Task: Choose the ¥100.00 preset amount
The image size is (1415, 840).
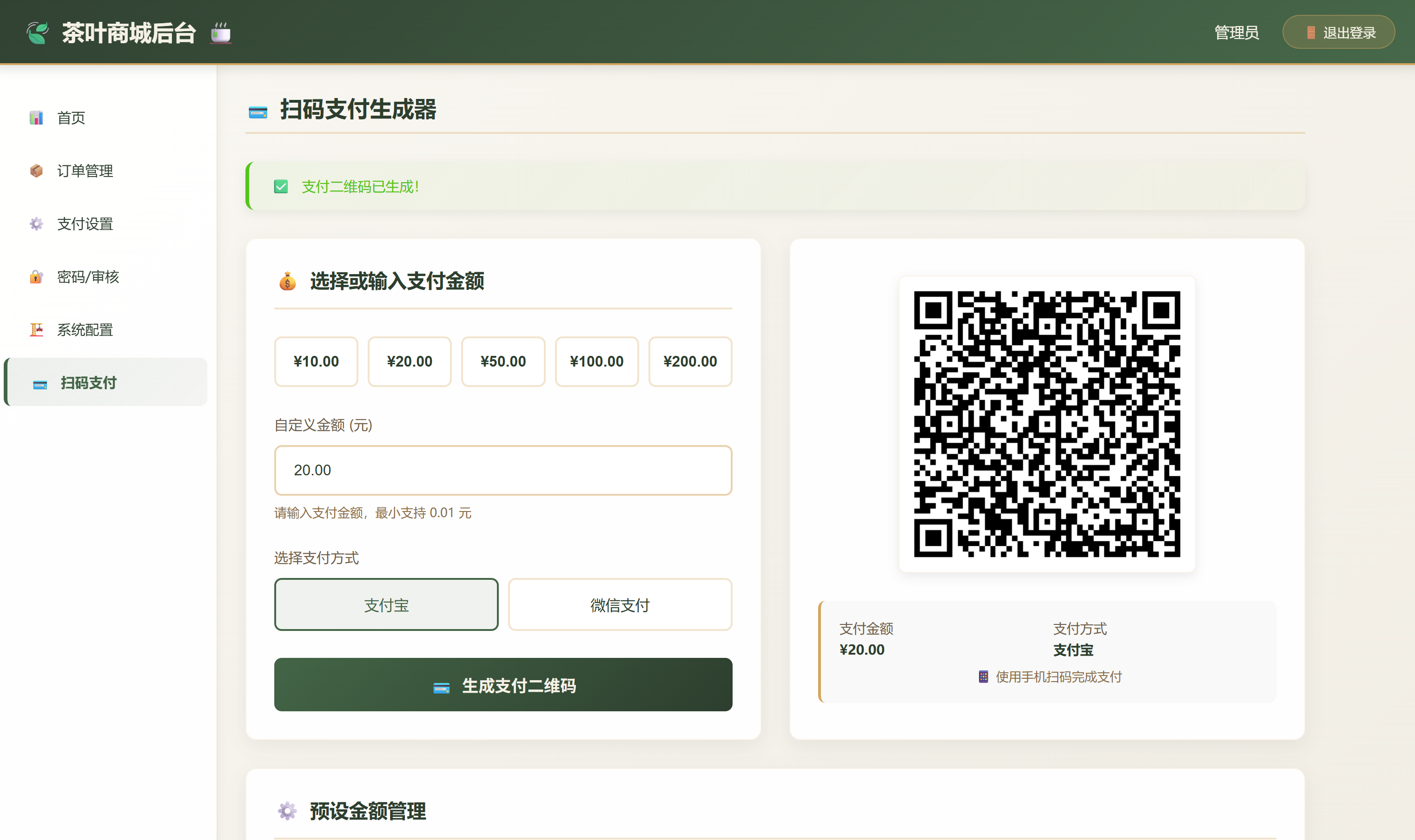Action: point(596,362)
